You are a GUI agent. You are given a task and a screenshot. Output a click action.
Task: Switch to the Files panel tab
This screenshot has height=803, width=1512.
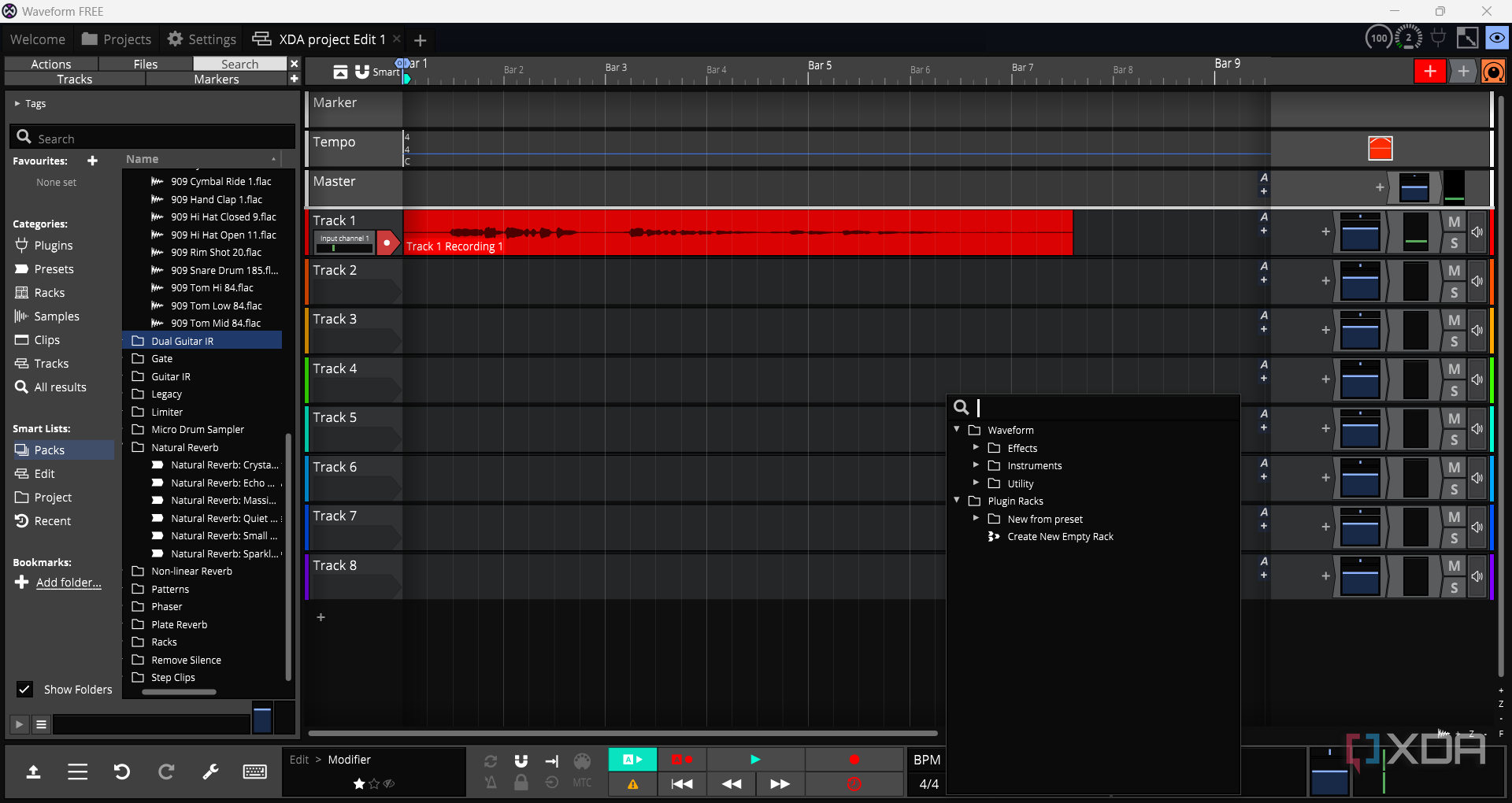(x=146, y=64)
